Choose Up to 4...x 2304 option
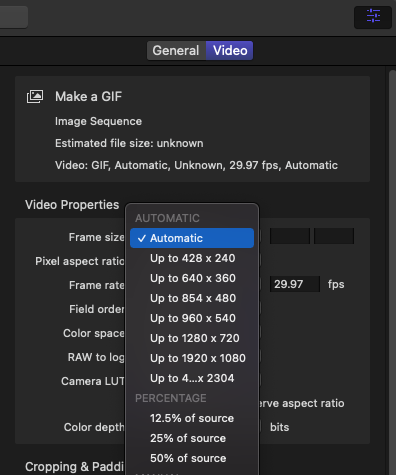Viewport: 396px width, 475px height. click(192, 378)
